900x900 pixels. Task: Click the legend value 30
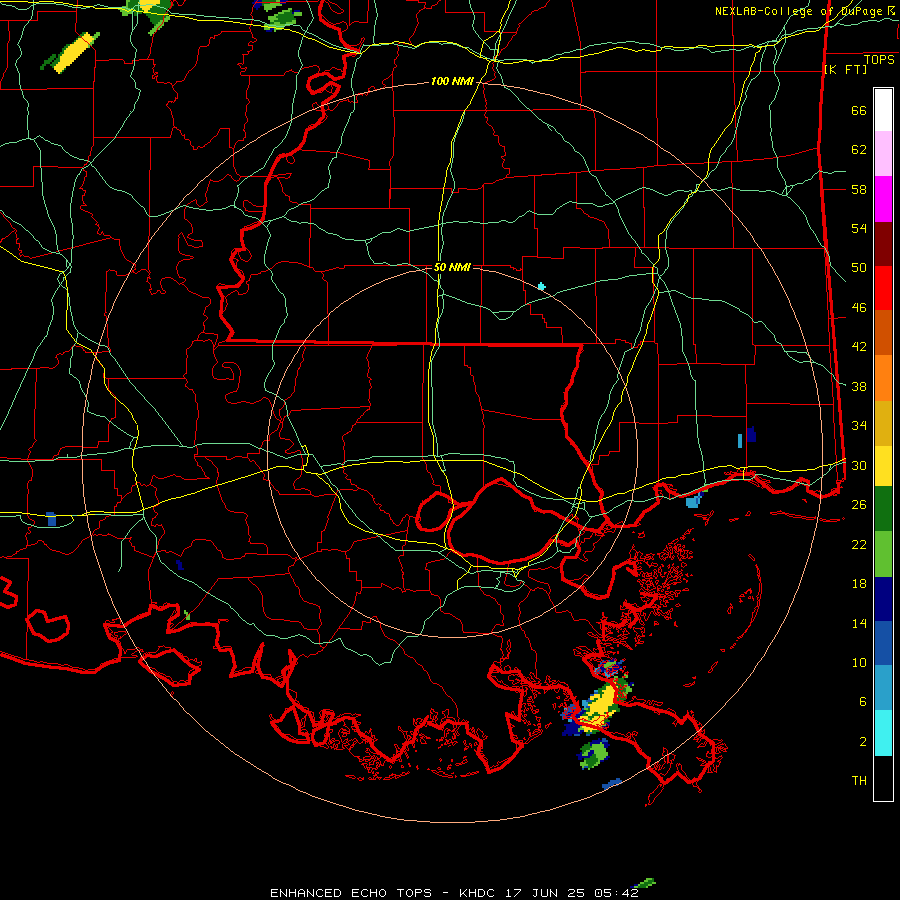tap(859, 465)
